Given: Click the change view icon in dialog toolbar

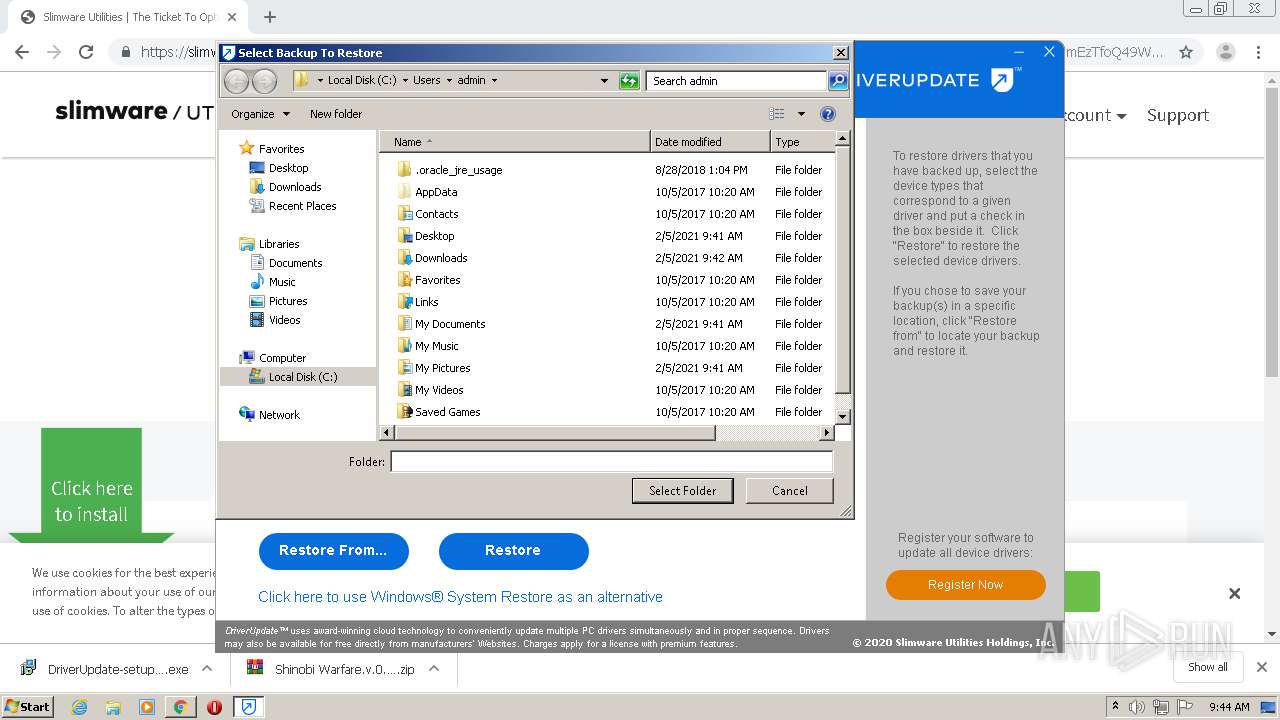Looking at the screenshot, I should pos(777,114).
